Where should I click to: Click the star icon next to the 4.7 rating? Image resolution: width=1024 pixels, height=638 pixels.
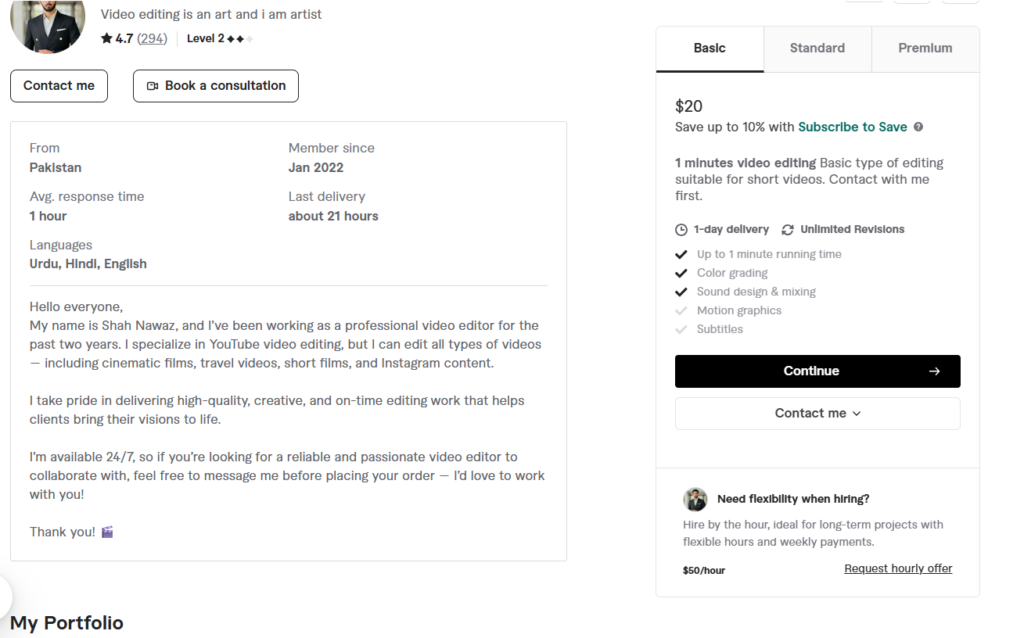105,38
